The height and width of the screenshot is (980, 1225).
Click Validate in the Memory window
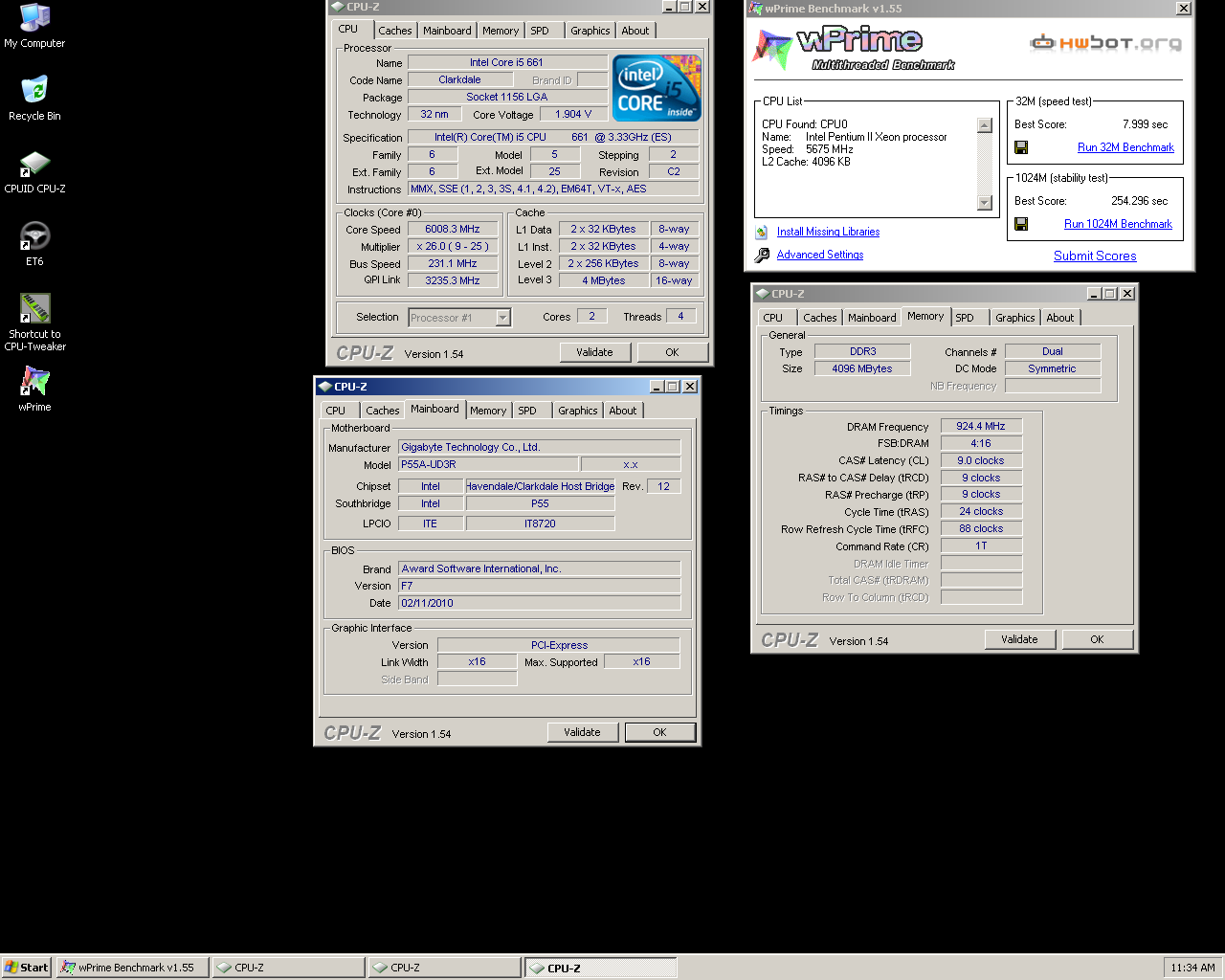1019,639
